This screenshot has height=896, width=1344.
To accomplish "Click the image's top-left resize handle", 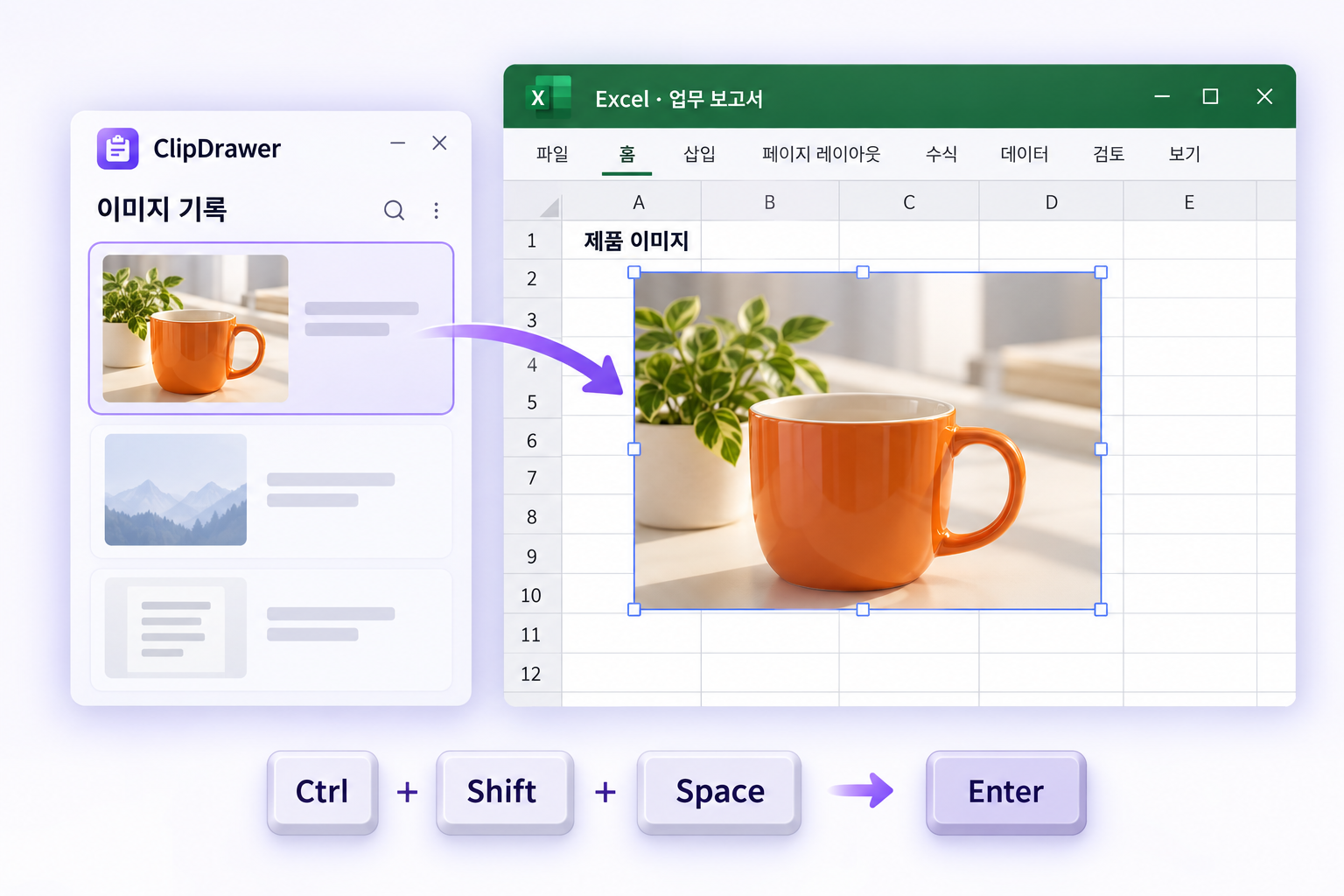I will point(634,272).
